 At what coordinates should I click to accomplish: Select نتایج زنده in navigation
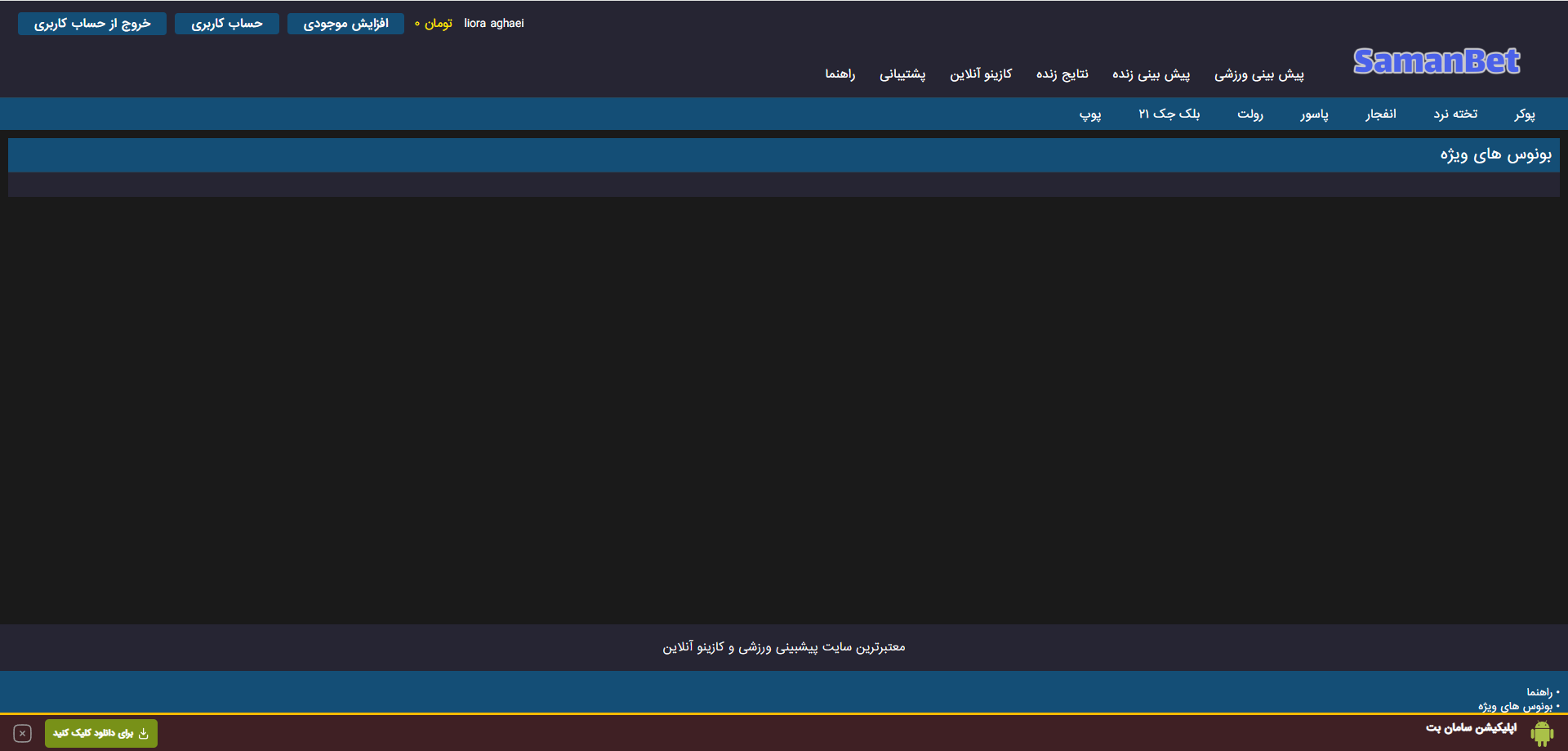coord(1062,74)
